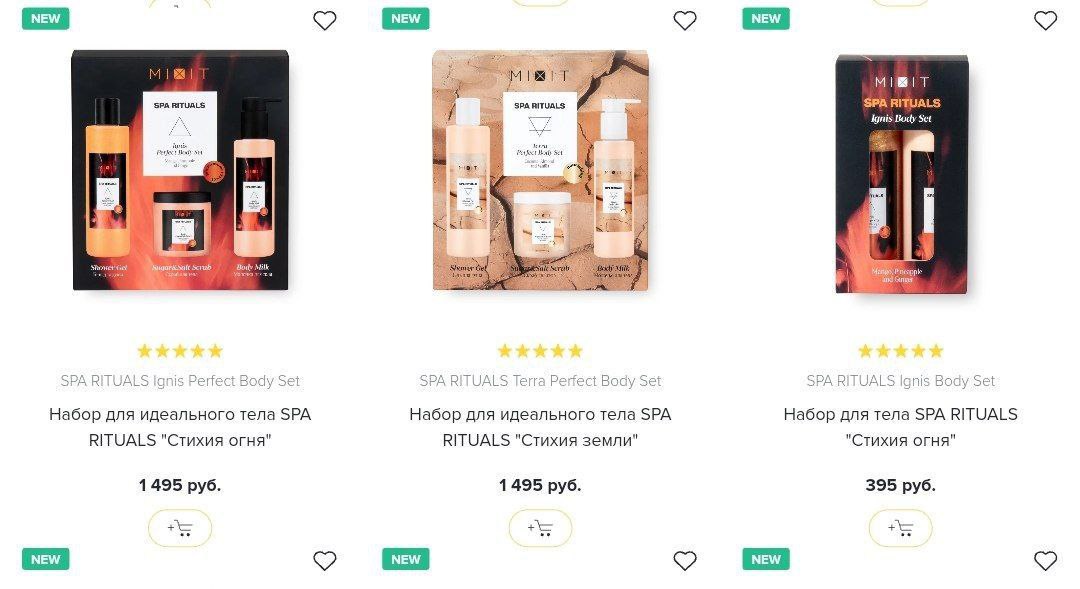Click NEW badge above Ignis Body Set
1080x589 pixels.
point(766,19)
